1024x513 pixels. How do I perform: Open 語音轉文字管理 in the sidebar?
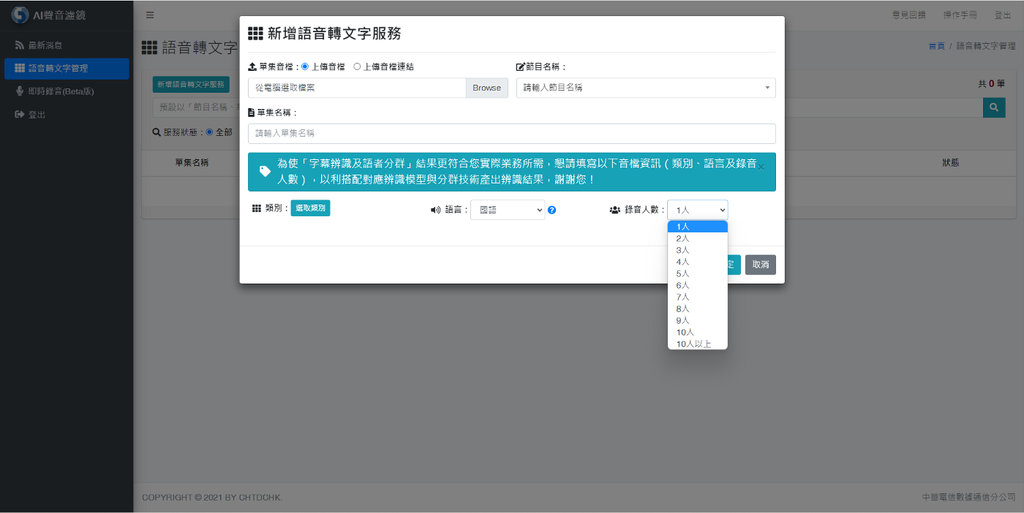coord(67,69)
